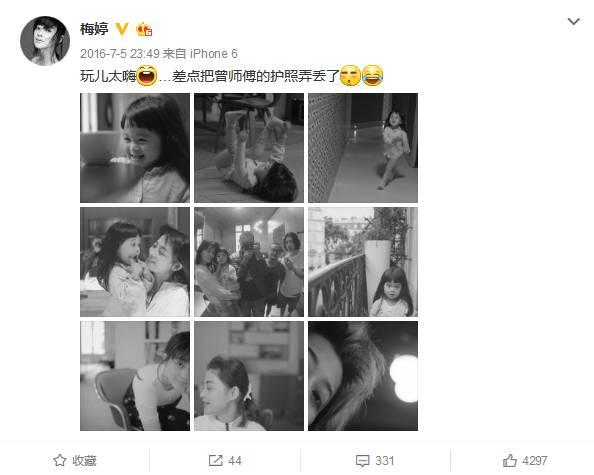Open 梅婷's profile avatar
The height and width of the screenshot is (475, 594).
coord(45,41)
